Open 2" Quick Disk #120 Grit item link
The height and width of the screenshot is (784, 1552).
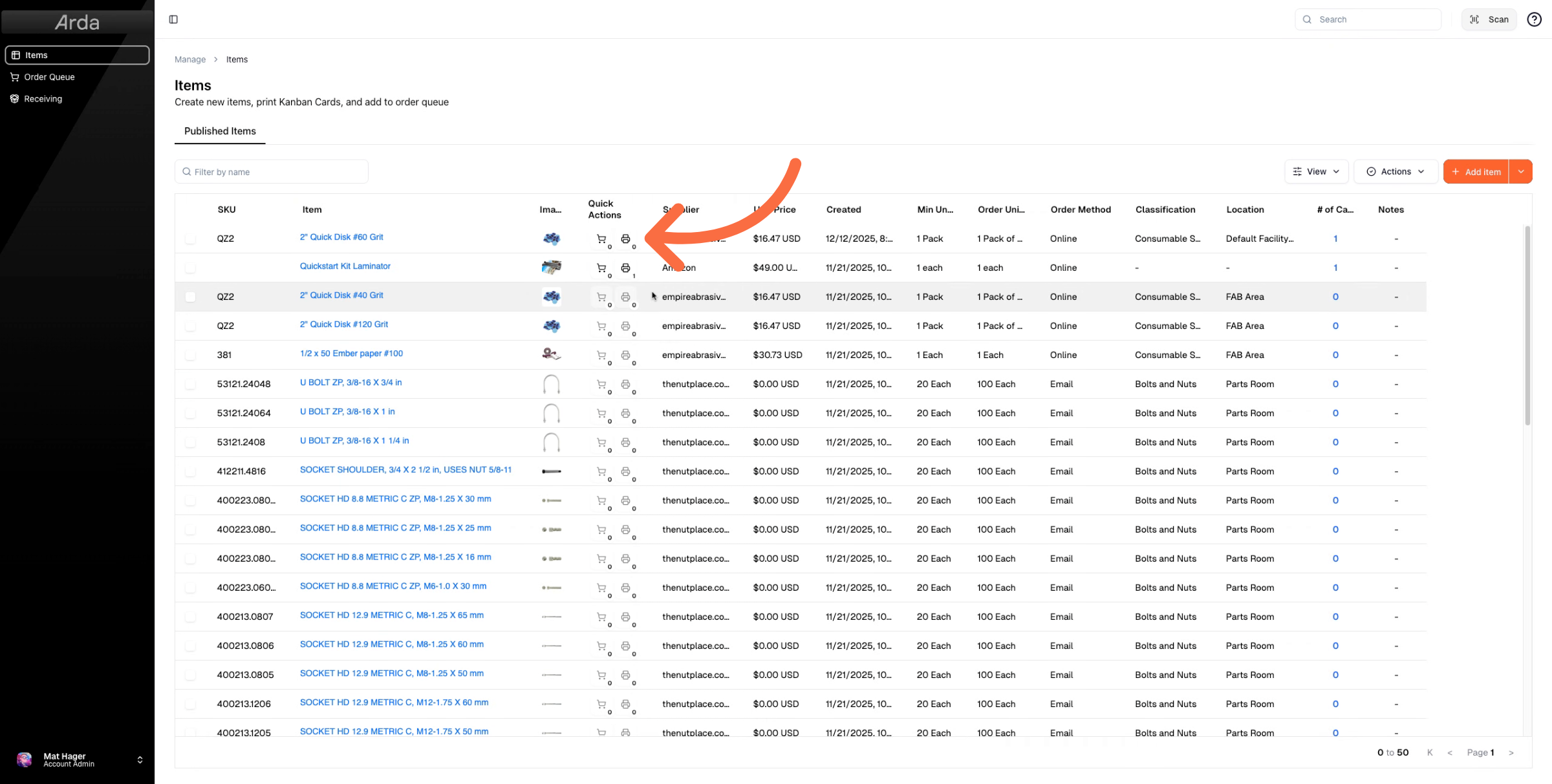(344, 324)
